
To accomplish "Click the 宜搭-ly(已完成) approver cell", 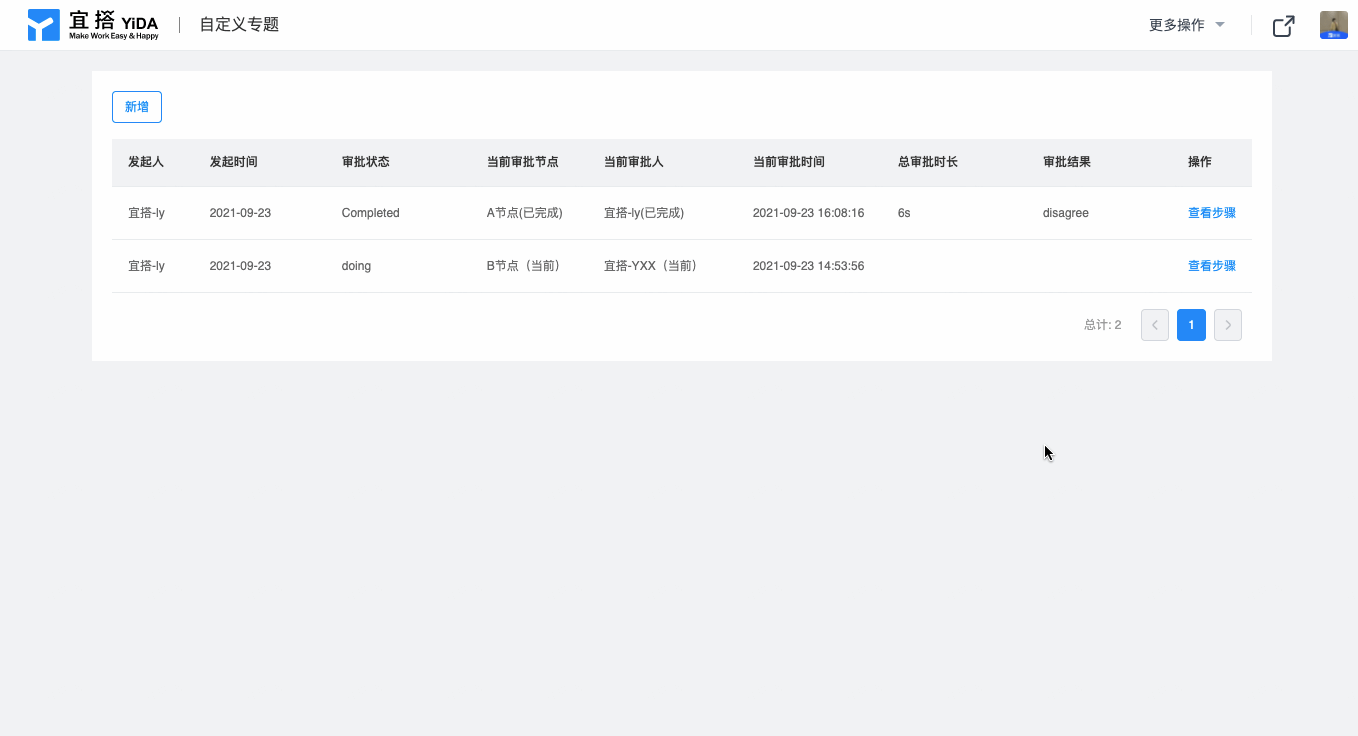I will click(644, 213).
